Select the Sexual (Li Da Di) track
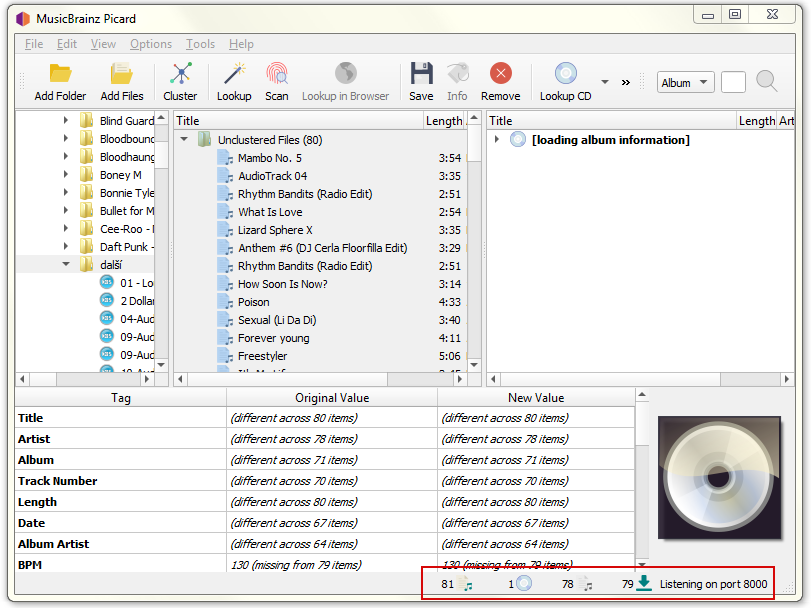The width and height of the screenshot is (811, 608). pos(277,320)
